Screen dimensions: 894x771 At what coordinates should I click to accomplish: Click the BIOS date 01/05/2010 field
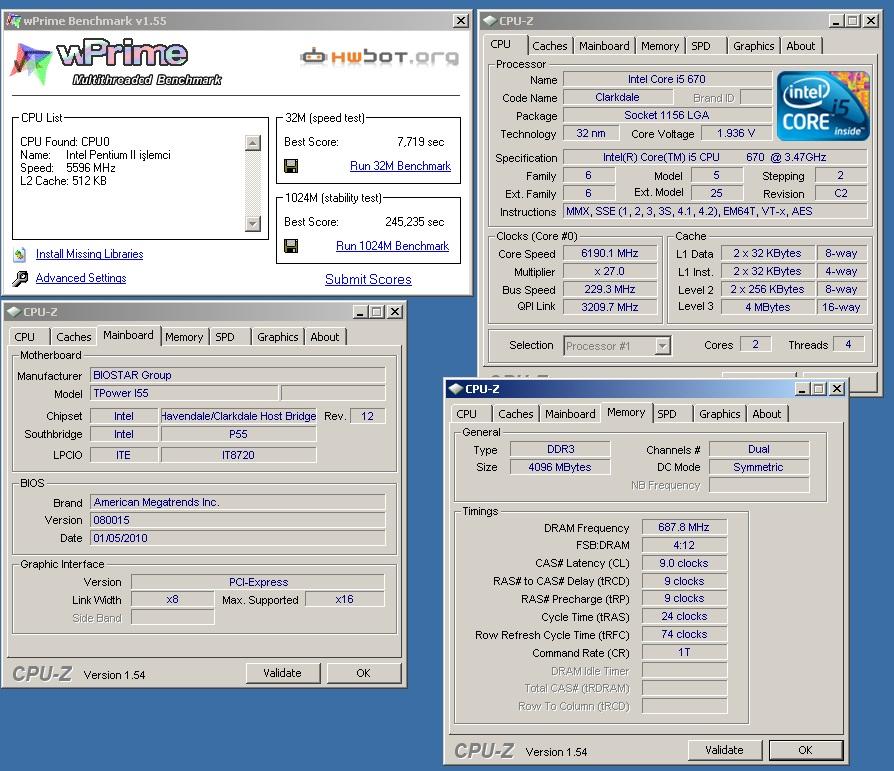click(237, 538)
